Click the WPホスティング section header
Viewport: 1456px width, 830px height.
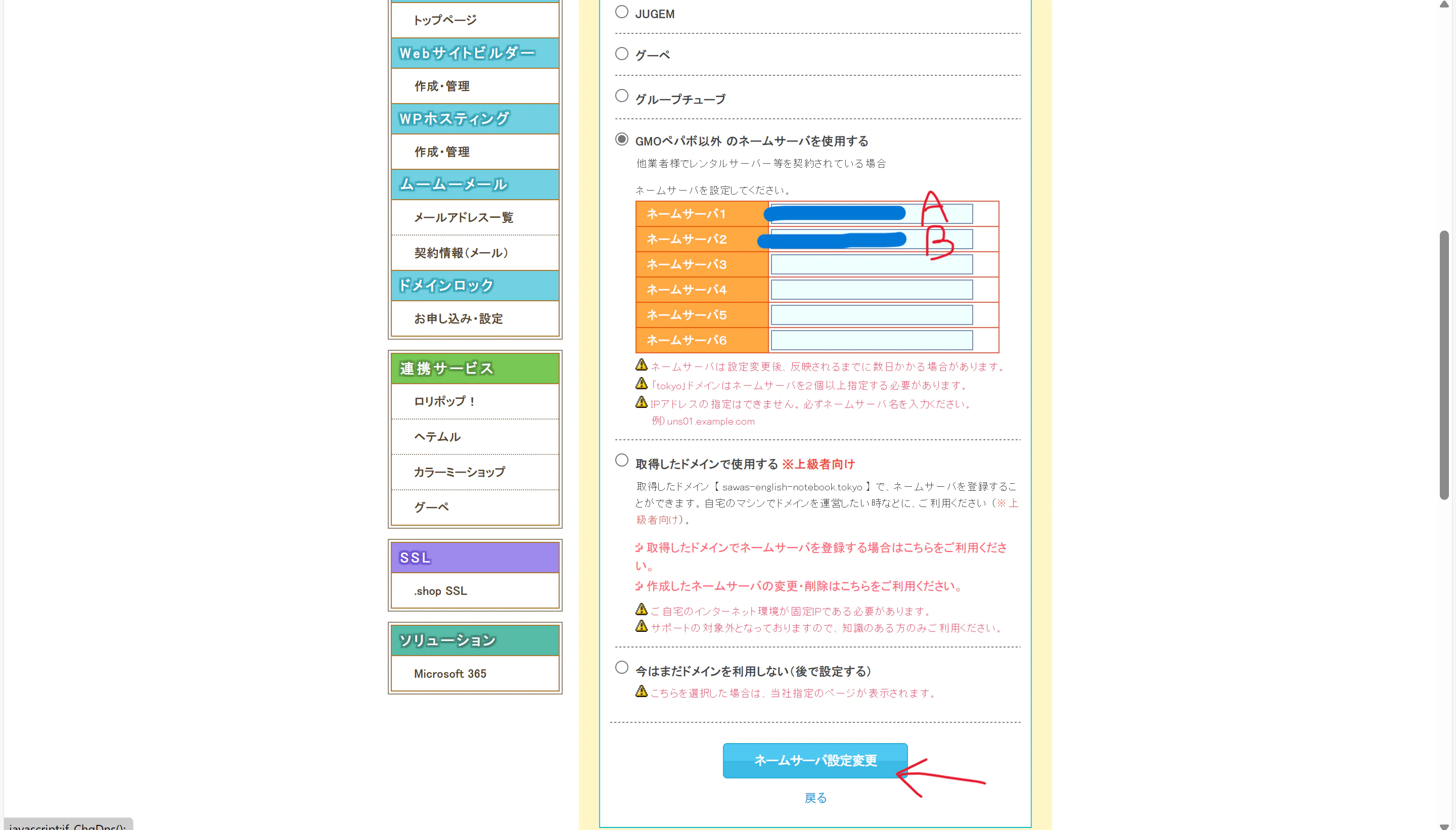pyautogui.click(x=475, y=119)
